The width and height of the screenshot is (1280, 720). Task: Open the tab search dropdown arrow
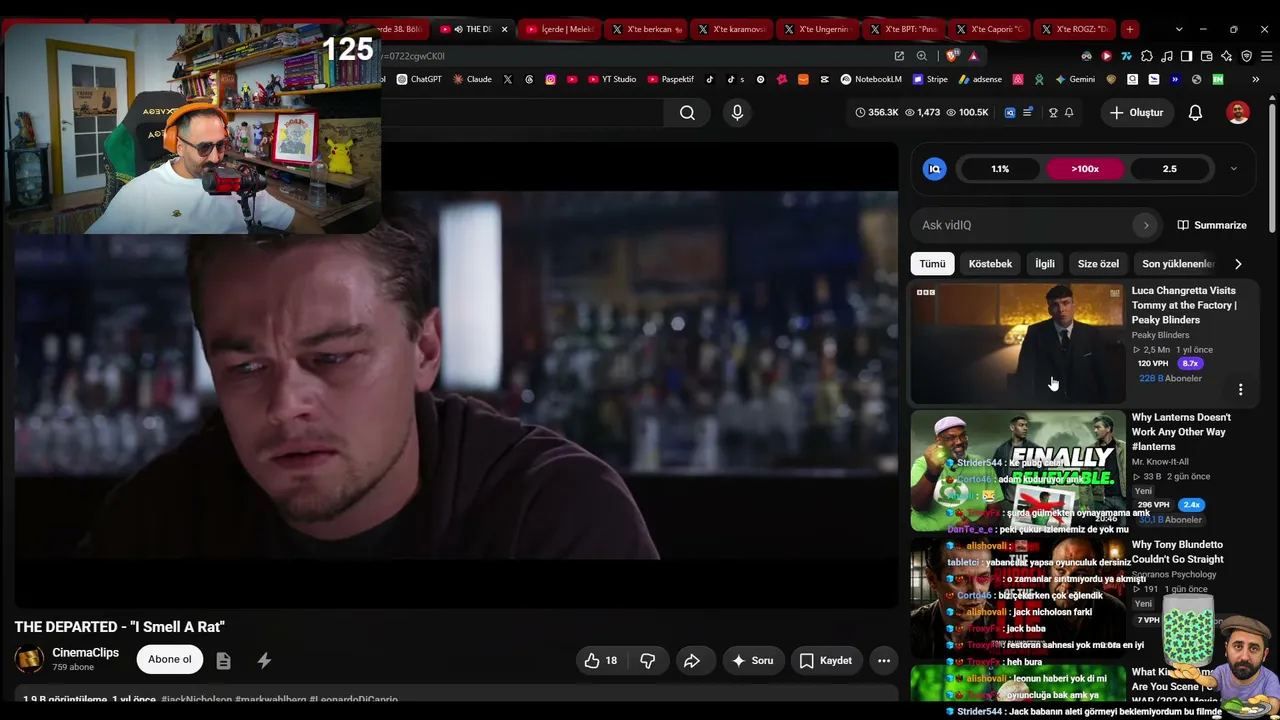coord(1179,29)
